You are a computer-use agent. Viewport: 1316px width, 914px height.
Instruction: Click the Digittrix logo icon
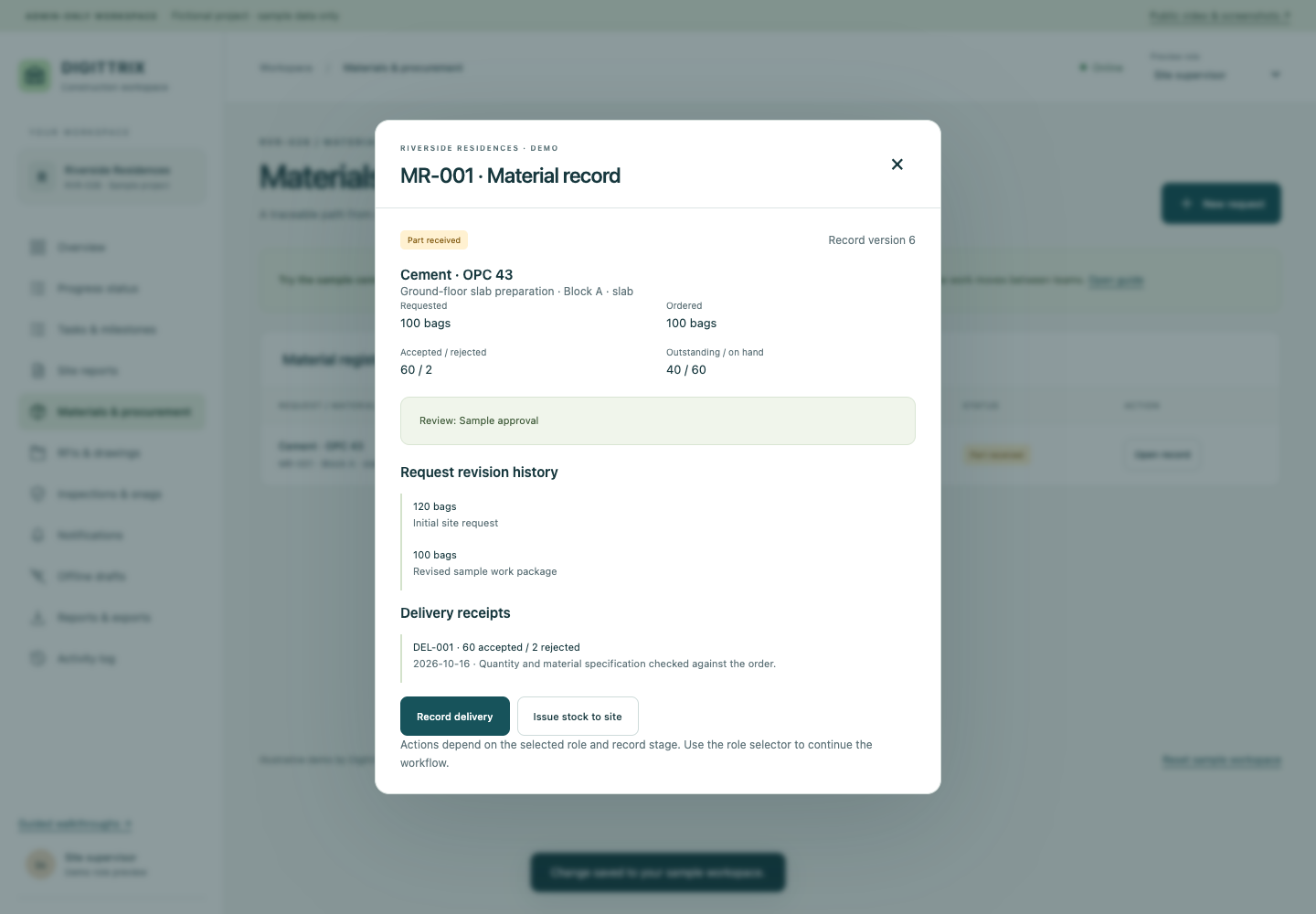pyautogui.click(x=35, y=75)
